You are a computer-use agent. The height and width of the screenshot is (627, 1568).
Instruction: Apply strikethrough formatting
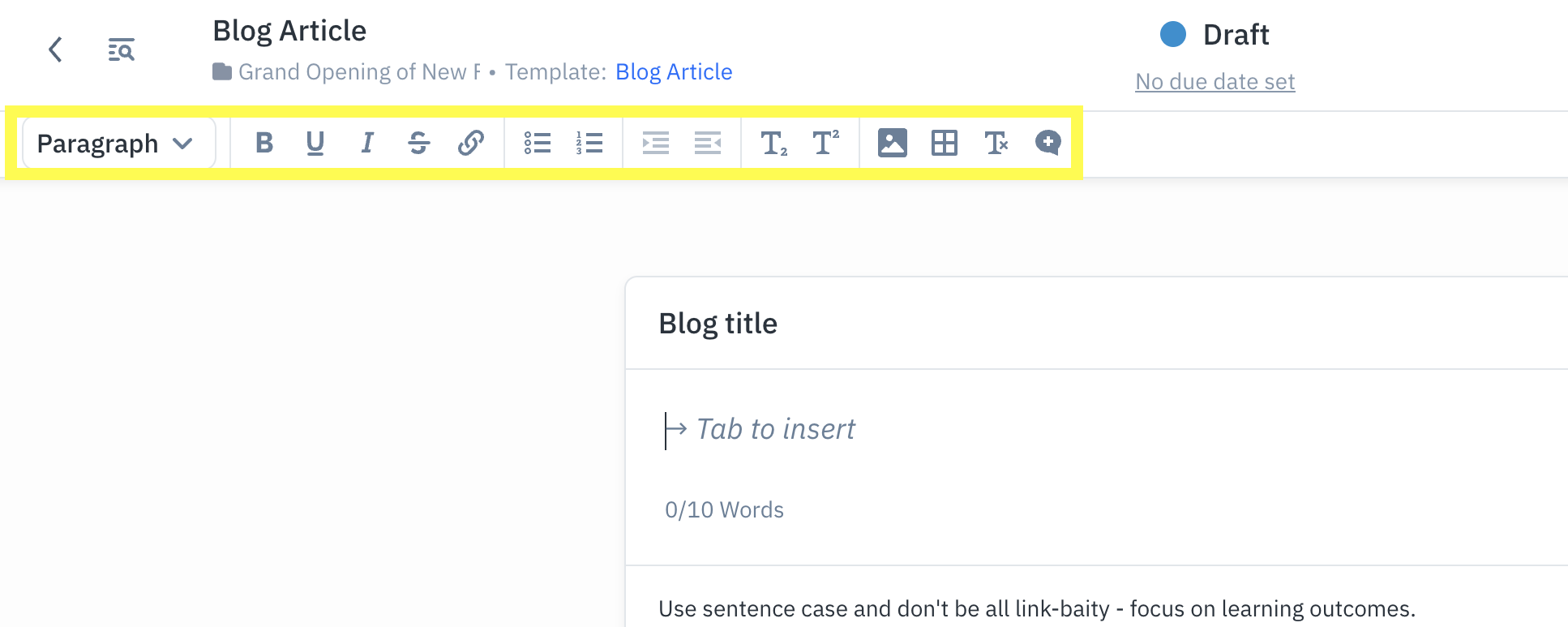tap(419, 143)
